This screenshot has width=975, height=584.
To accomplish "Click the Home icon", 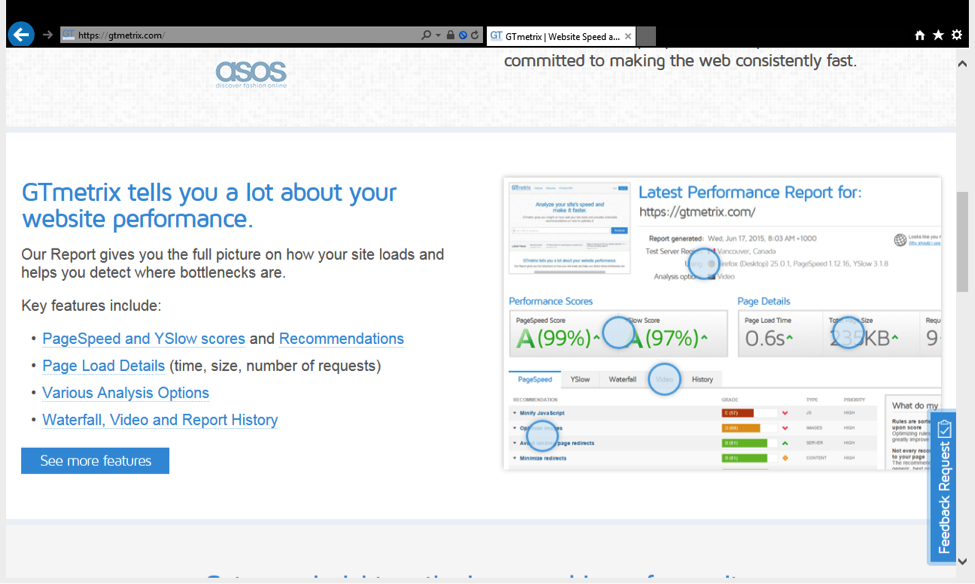I will pos(920,35).
